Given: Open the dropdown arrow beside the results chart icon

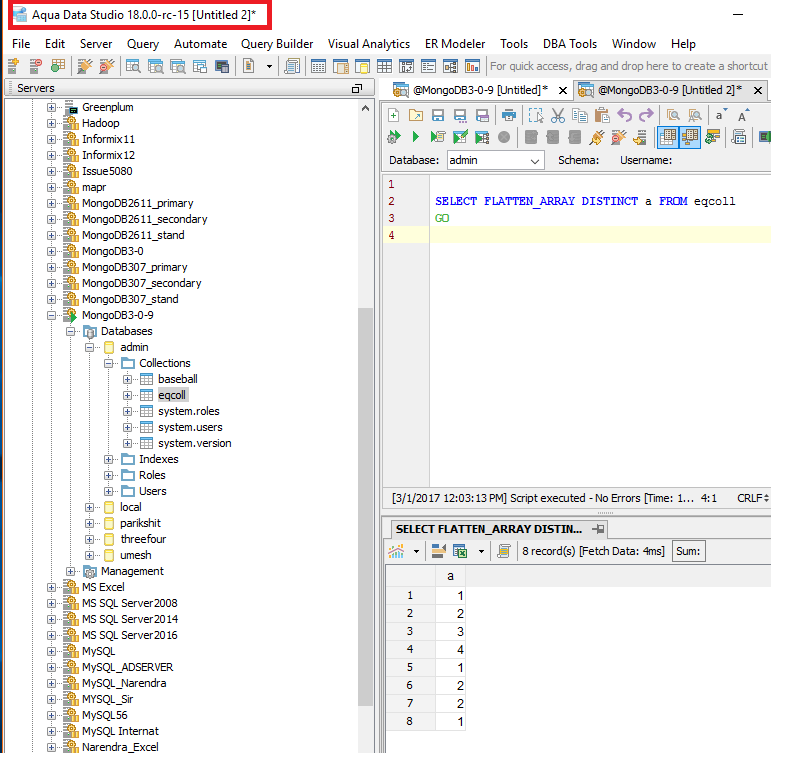Looking at the screenshot, I should tap(416, 551).
